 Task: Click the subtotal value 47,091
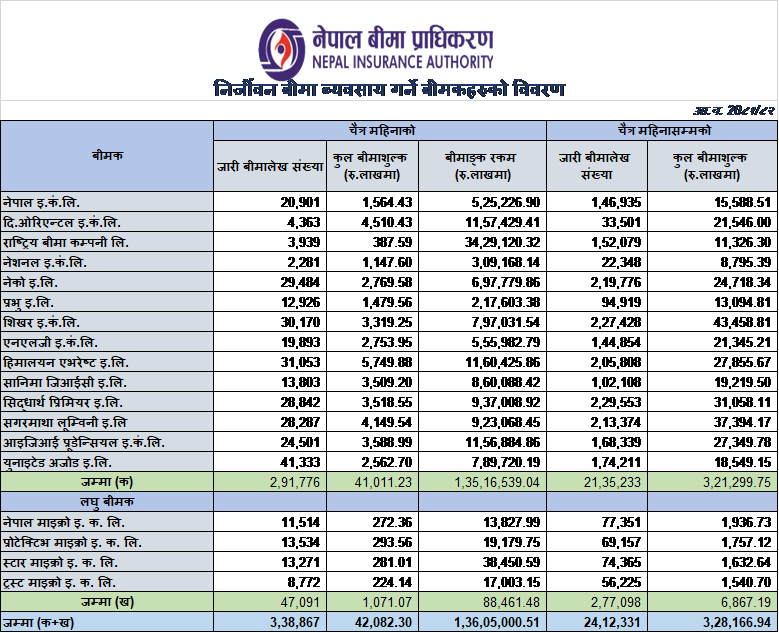click(x=300, y=602)
